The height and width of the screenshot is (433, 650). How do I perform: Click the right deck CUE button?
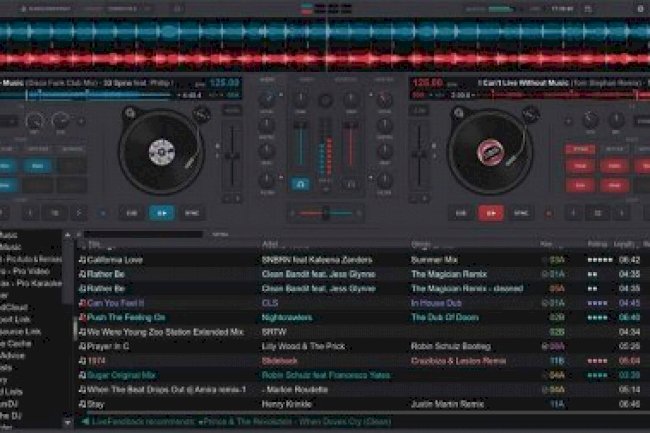[x=461, y=212]
